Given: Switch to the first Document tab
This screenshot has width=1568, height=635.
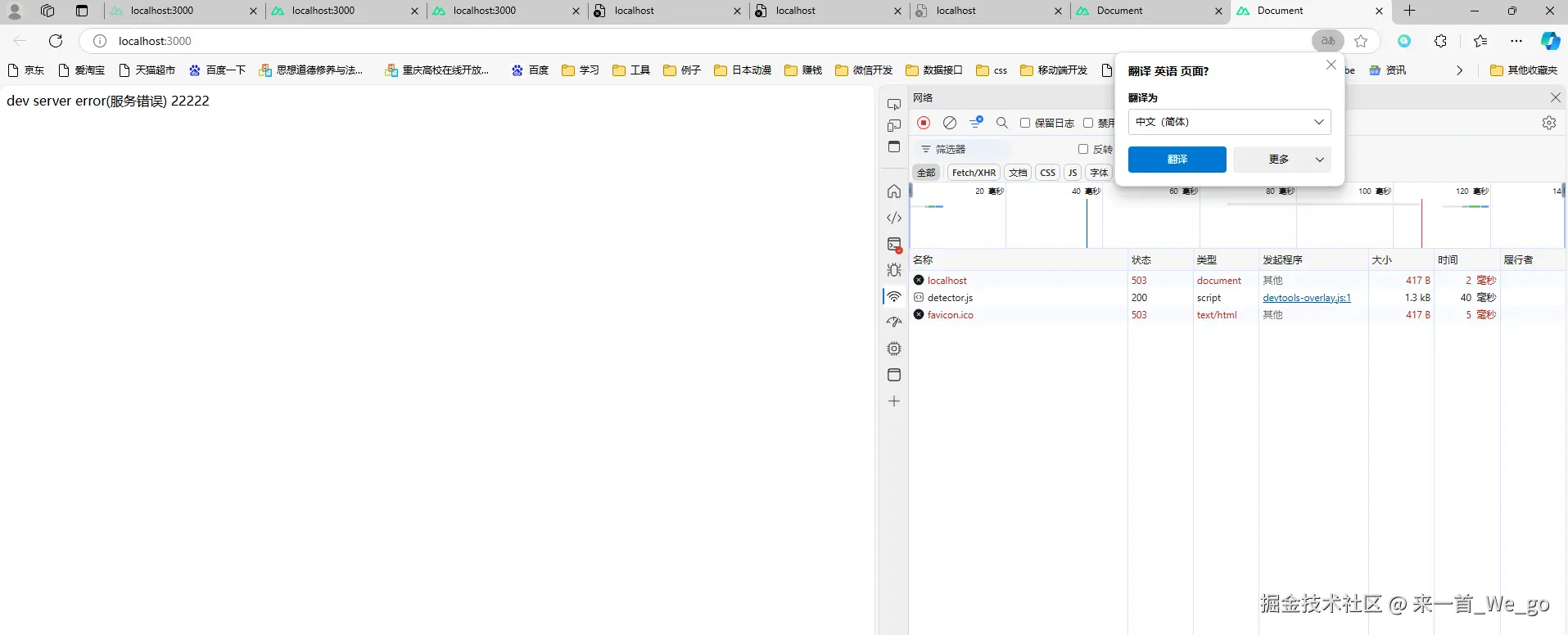Looking at the screenshot, I should 1150,11.
